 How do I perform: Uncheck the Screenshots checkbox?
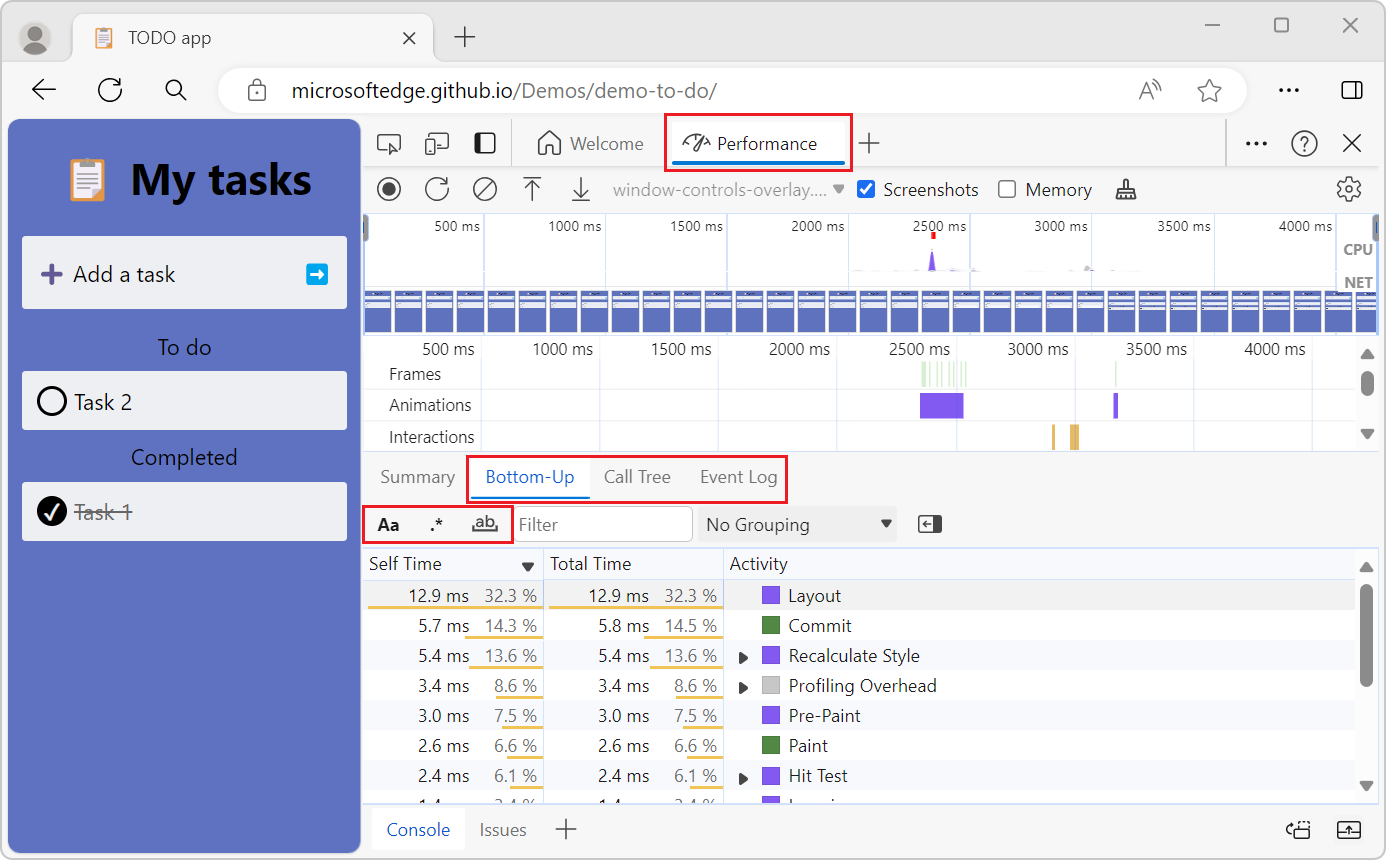(x=865, y=188)
